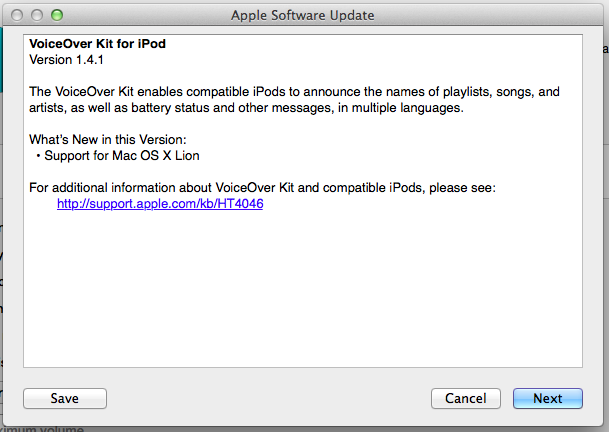The image size is (609, 432).
Task: Open the support.apple.com HT4046 link
Action: pyautogui.click(x=160, y=204)
